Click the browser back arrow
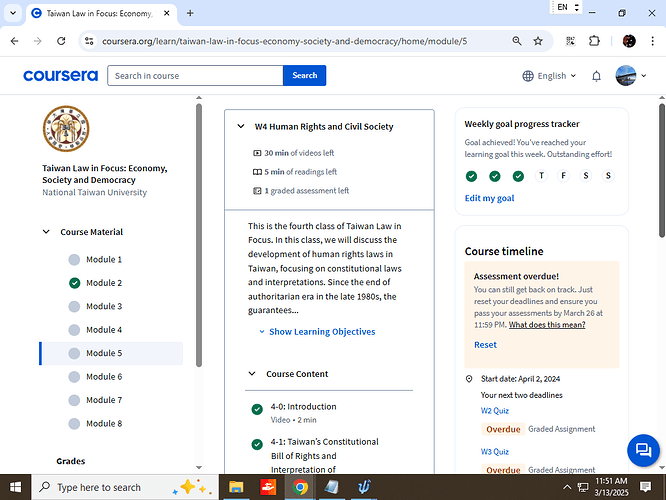 [x=14, y=41]
